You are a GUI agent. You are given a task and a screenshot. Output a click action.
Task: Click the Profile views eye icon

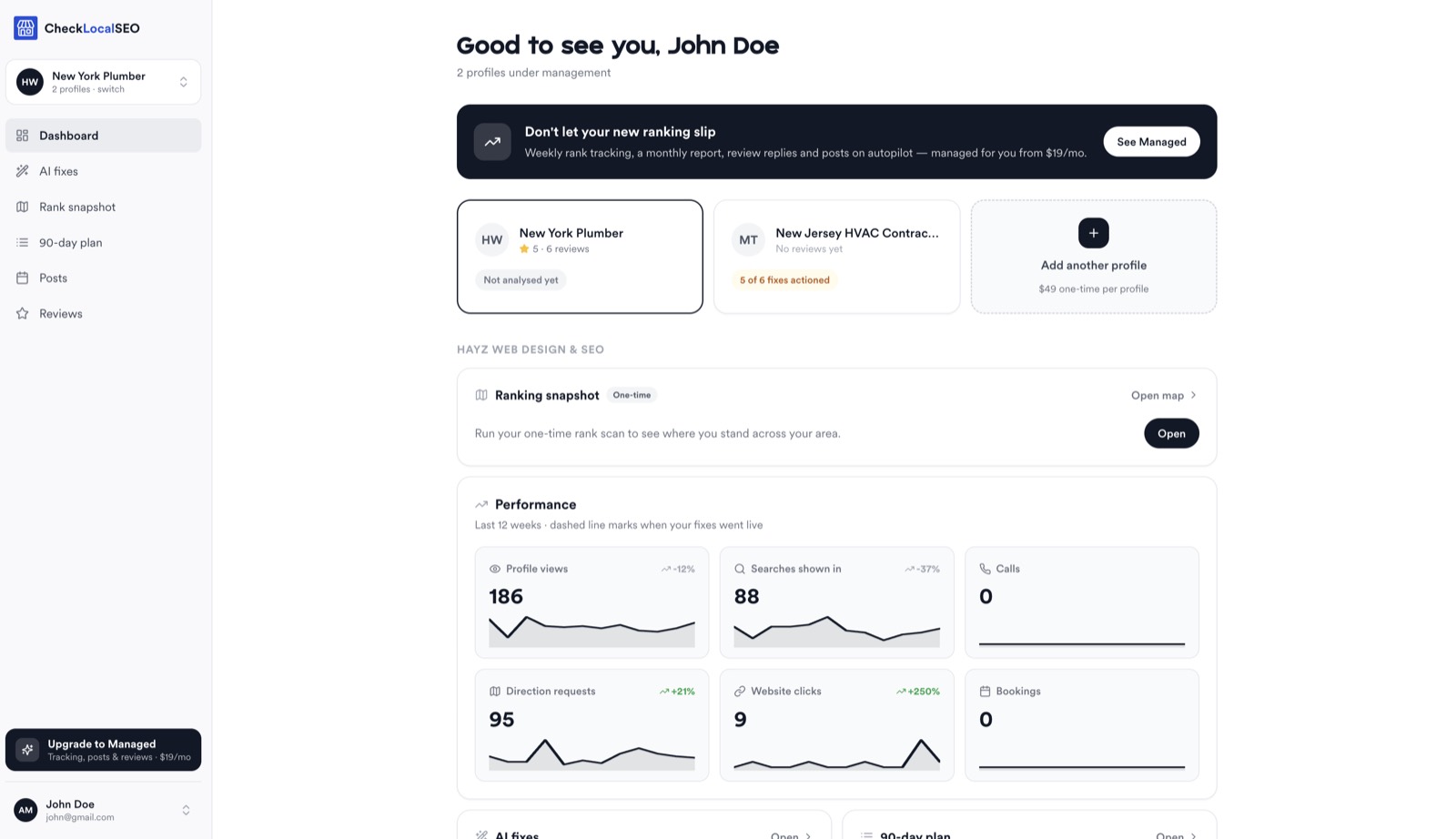click(495, 569)
